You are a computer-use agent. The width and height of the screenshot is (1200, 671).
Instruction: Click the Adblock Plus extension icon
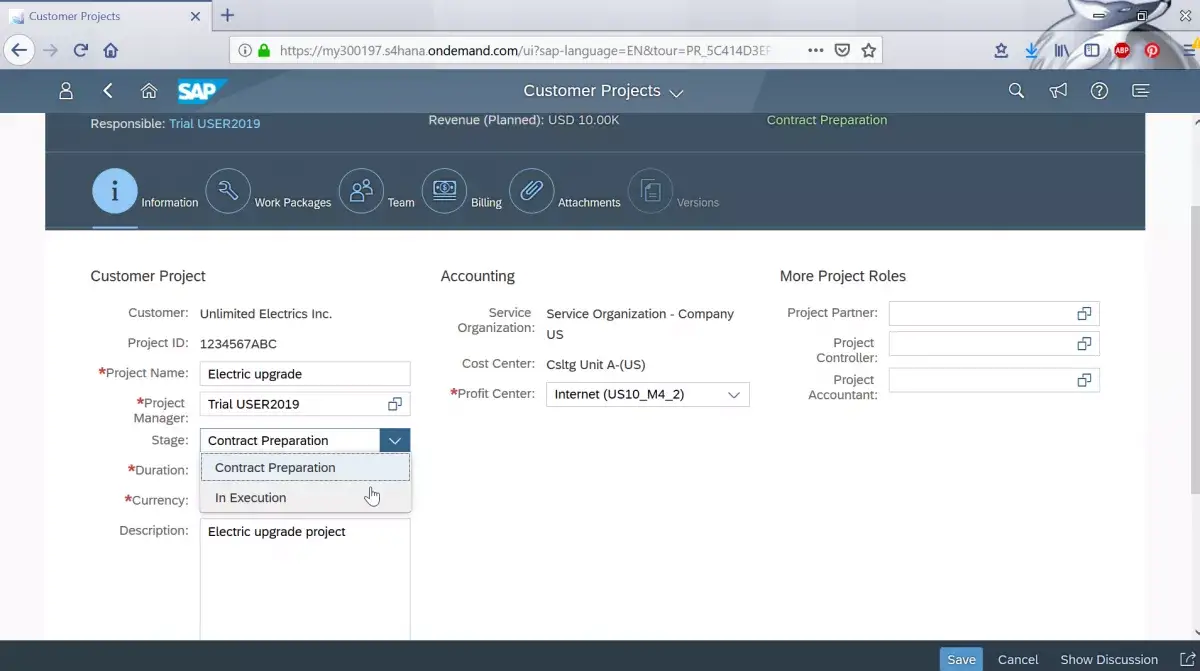point(1122,50)
